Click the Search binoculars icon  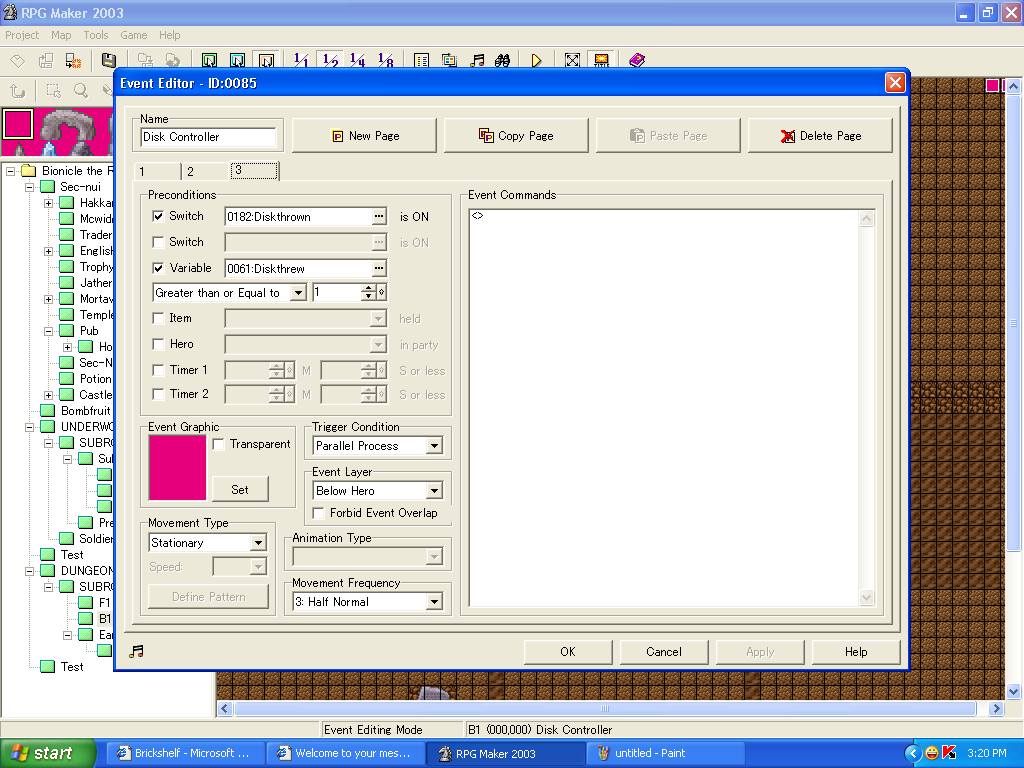[504, 59]
